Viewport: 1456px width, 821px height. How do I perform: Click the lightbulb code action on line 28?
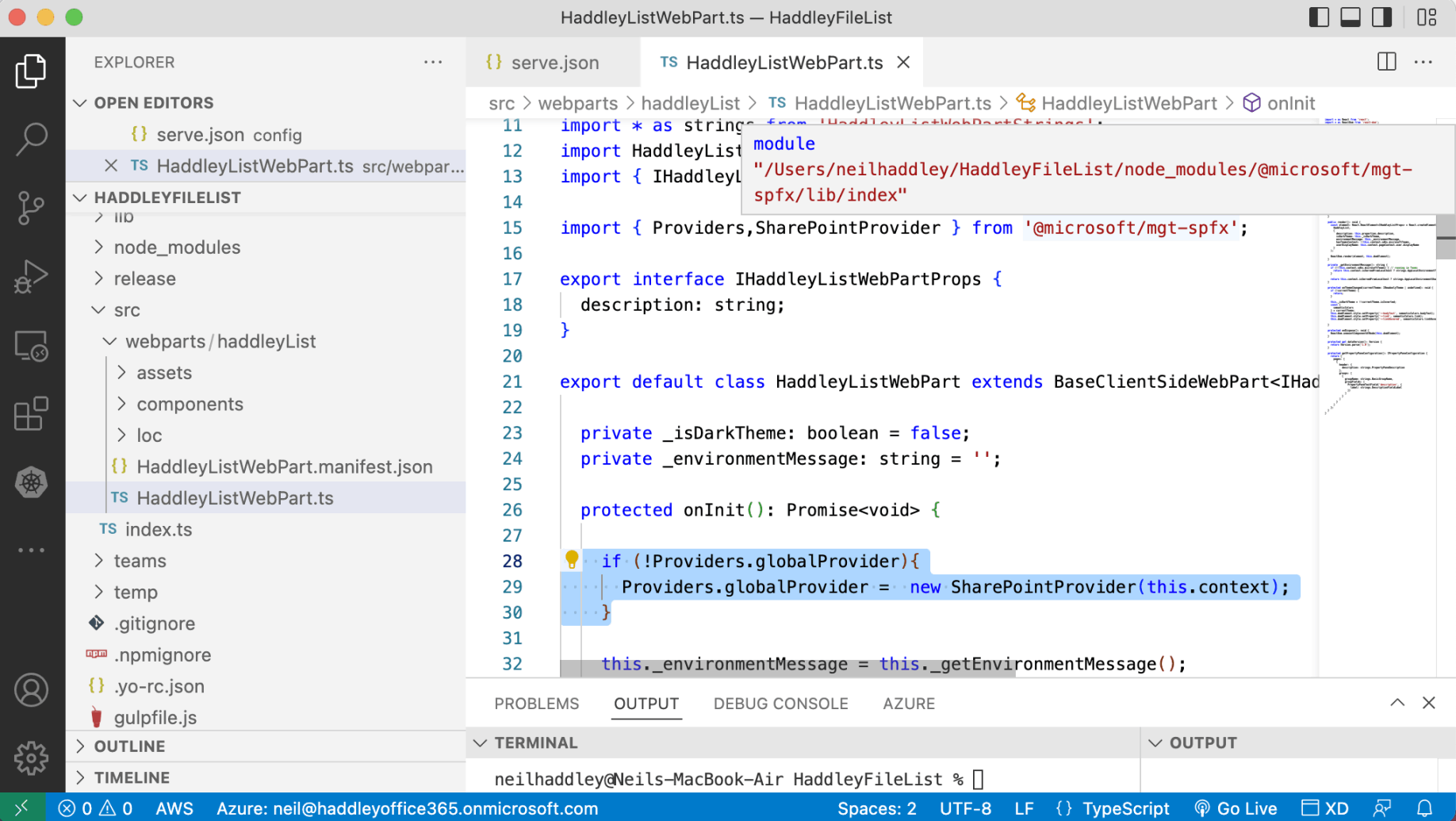click(572, 560)
